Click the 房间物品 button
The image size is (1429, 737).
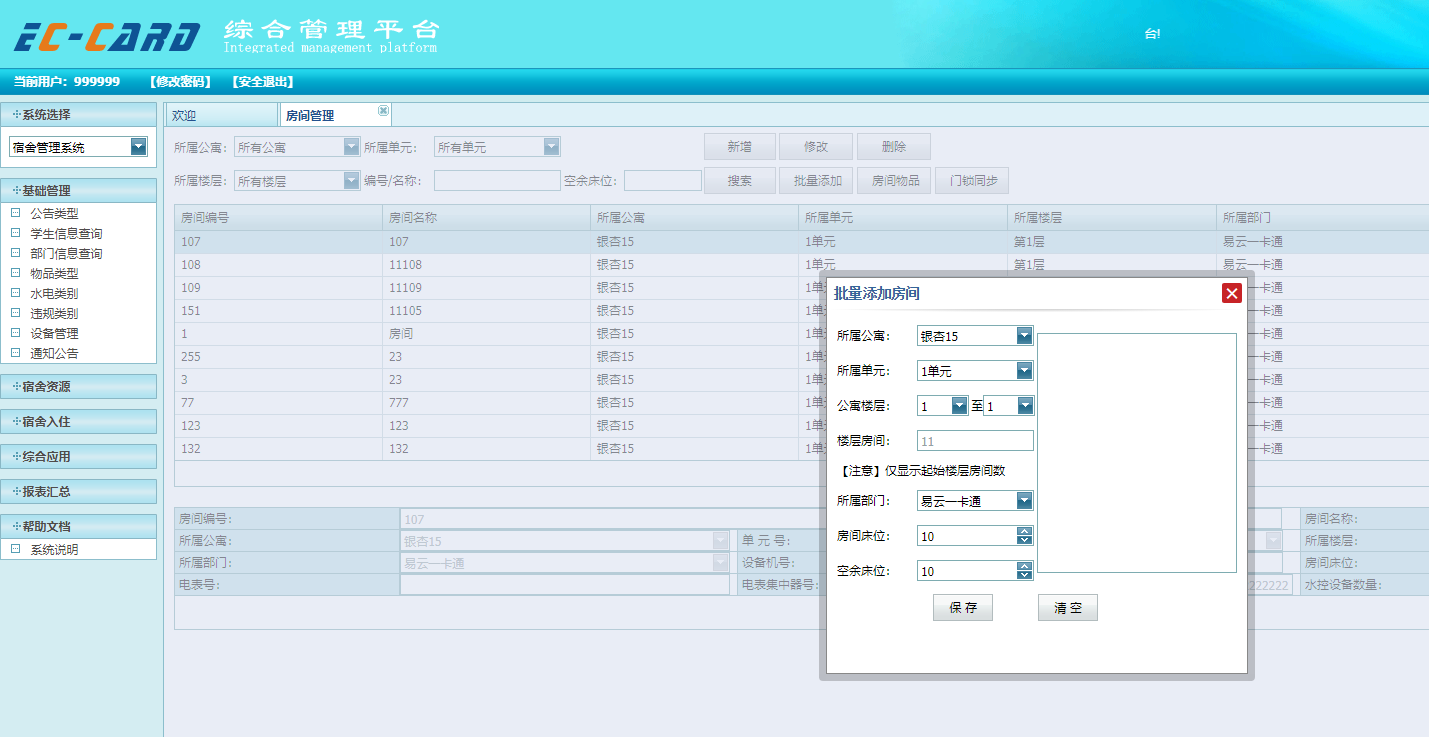tap(894, 181)
